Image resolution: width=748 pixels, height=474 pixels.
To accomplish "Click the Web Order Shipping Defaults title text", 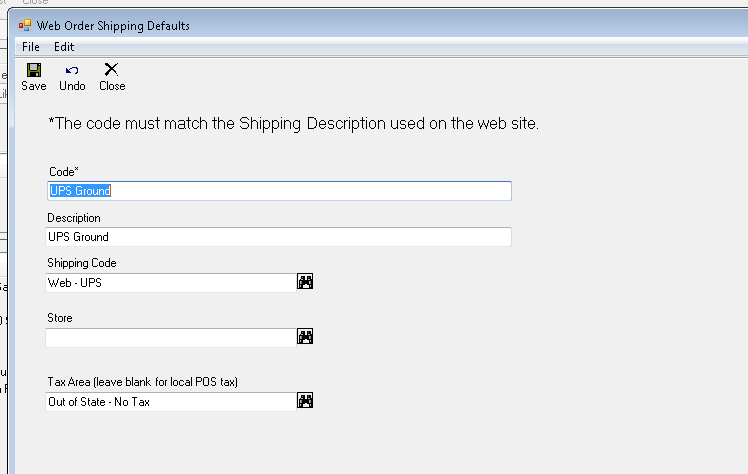I will tap(113, 26).
